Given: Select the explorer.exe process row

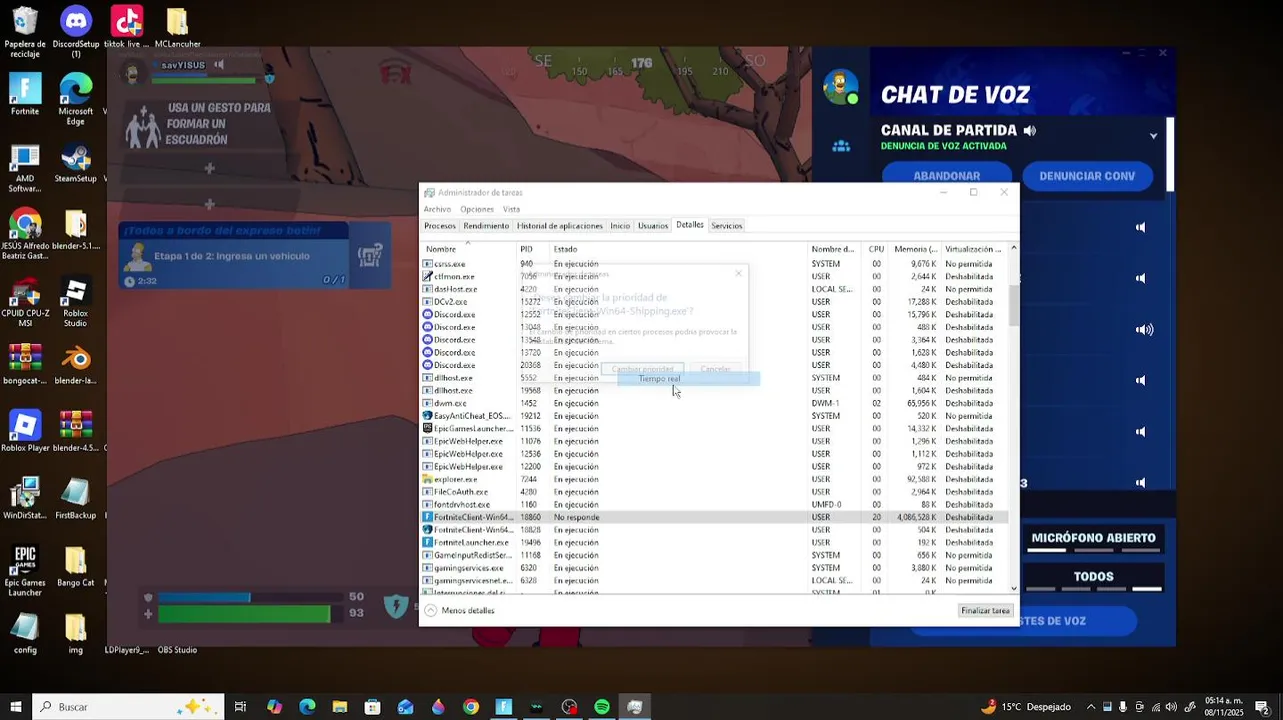Looking at the screenshot, I should pyautogui.click(x=714, y=479).
